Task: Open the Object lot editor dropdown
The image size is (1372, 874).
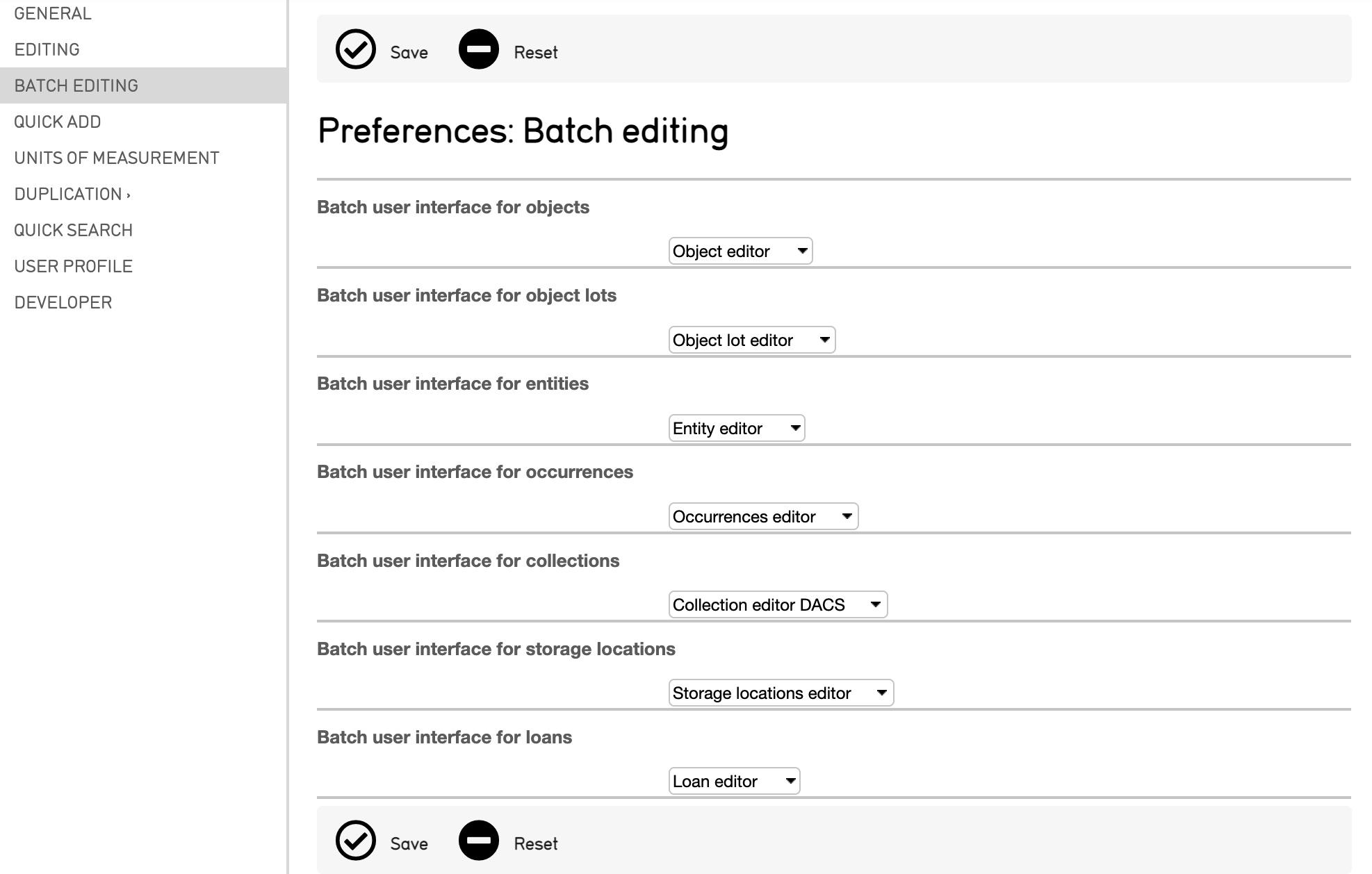Action: coord(751,340)
